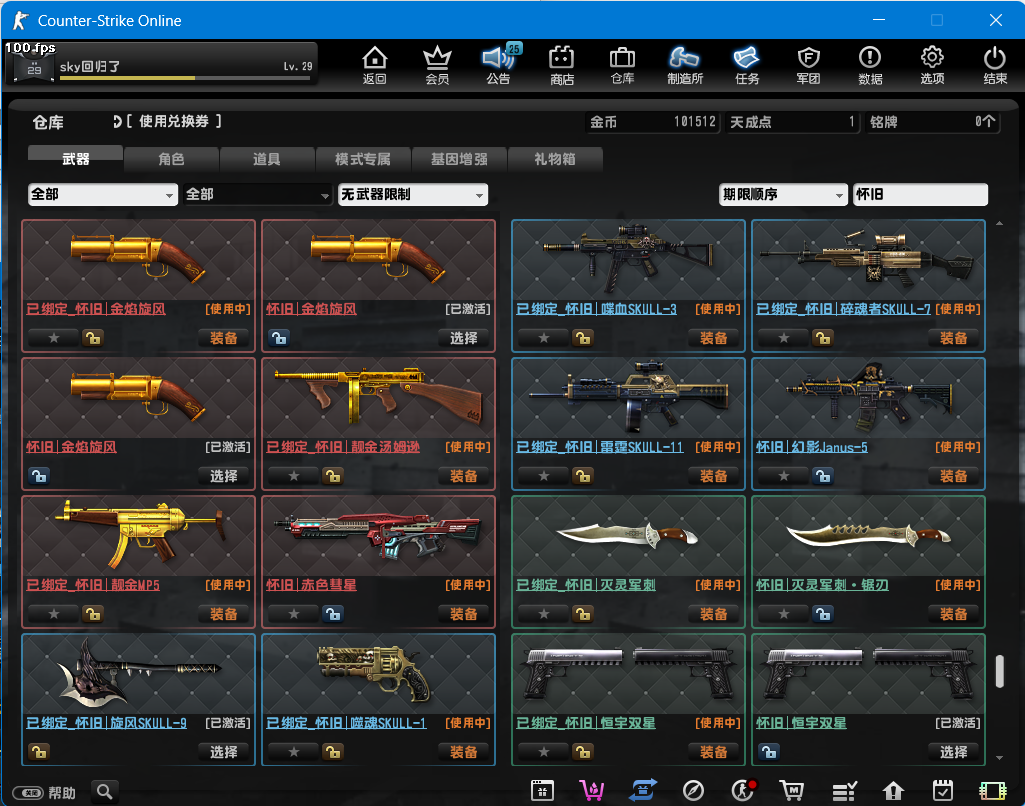Open the 任务 missions icon
1025x806 pixels.
(747, 65)
